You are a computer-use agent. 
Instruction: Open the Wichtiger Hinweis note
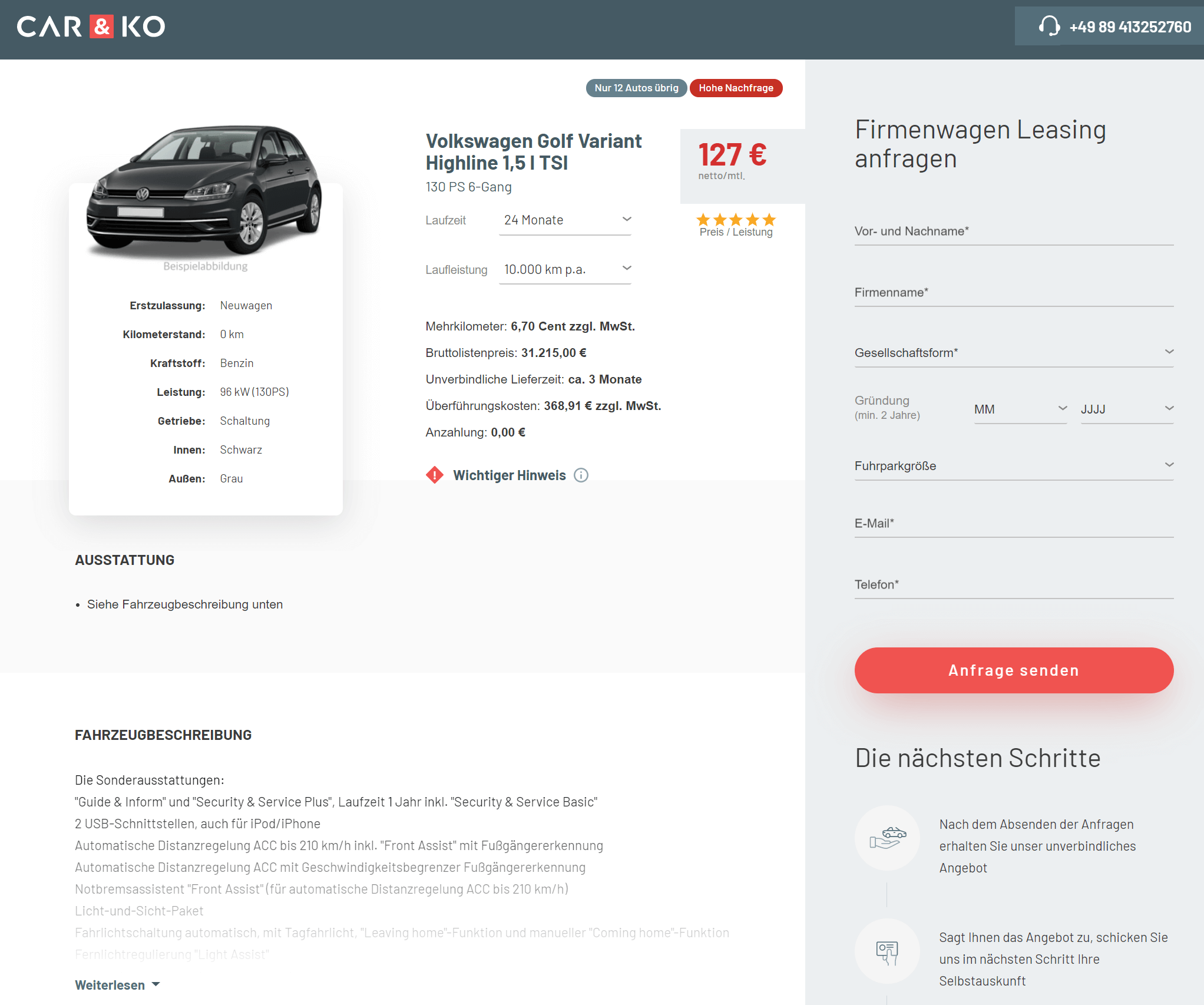(509, 475)
